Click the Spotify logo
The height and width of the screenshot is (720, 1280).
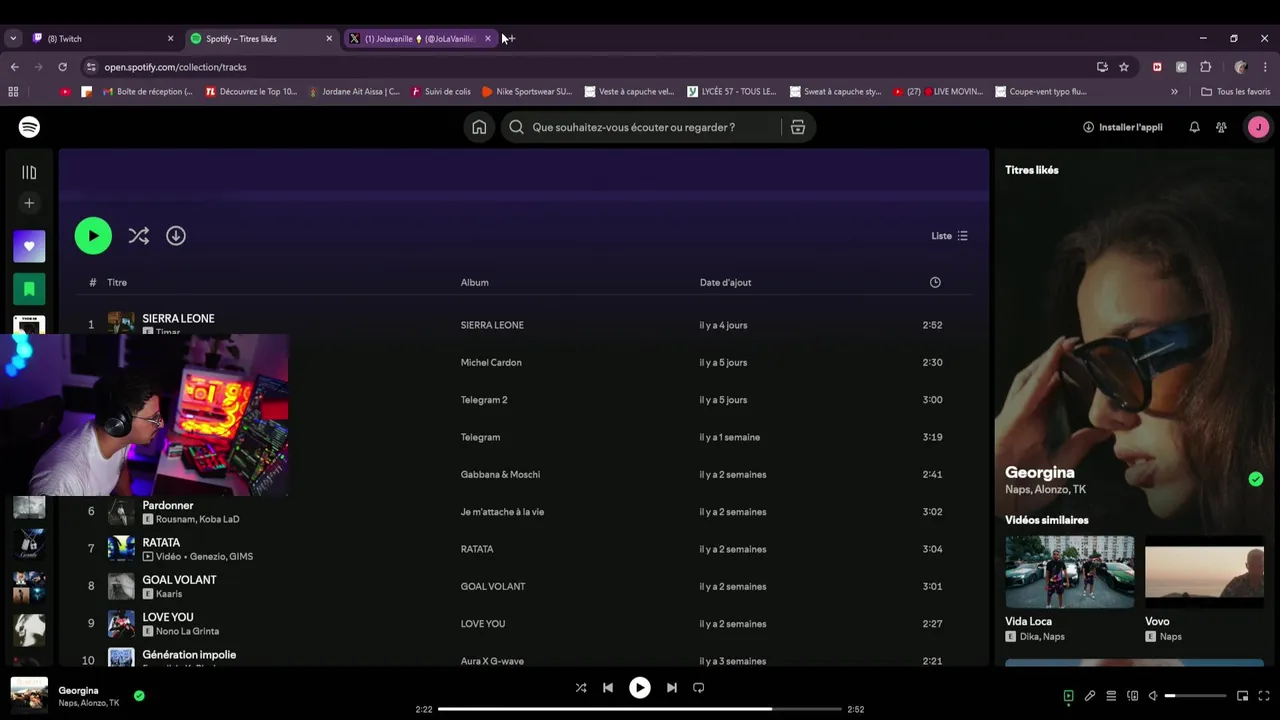(29, 127)
